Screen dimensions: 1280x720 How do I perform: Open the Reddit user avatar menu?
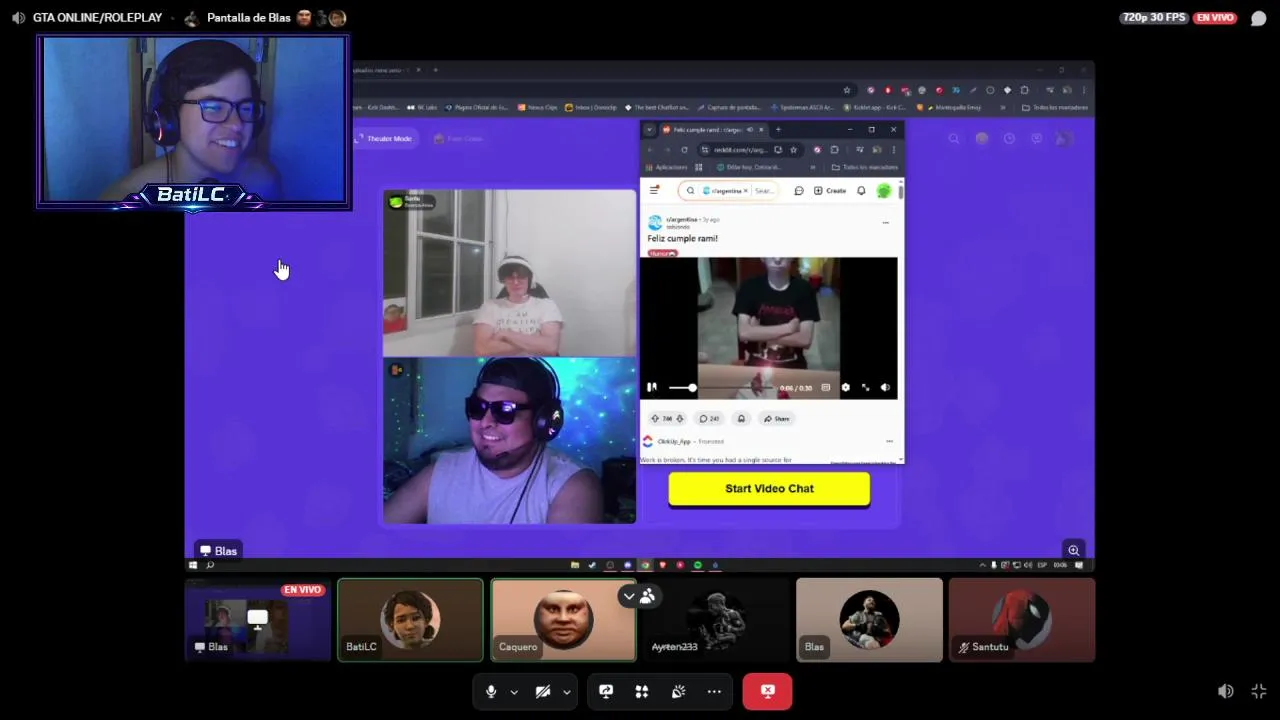tap(884, 191)
